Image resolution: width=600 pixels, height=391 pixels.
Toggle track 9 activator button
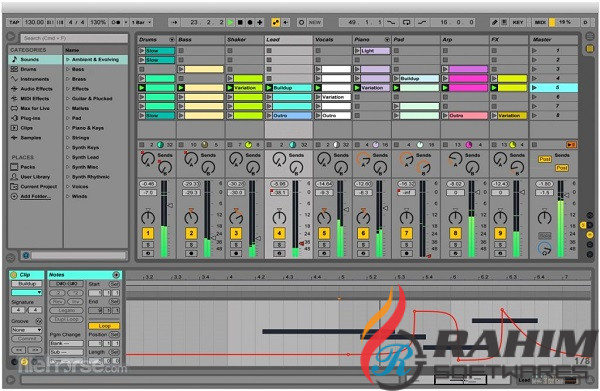[500, 233]
